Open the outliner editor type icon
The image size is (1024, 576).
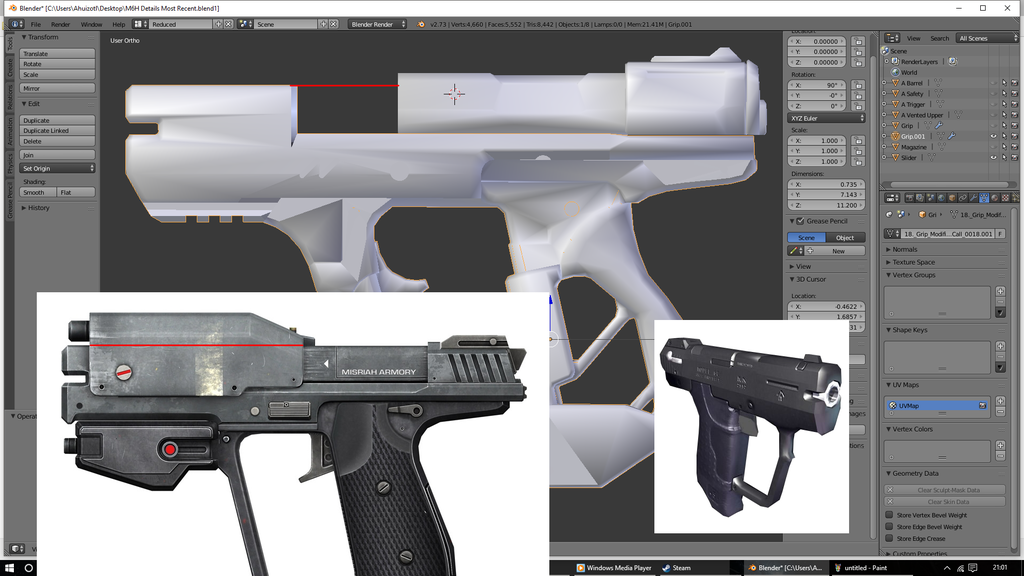pyautogui.click(x=892, y=38)
